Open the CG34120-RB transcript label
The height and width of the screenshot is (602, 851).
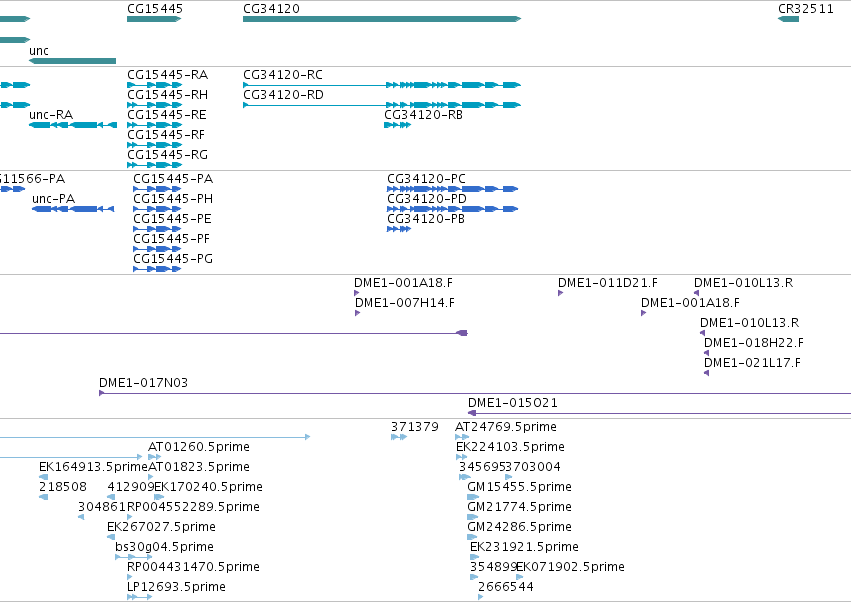pos(423,115)
